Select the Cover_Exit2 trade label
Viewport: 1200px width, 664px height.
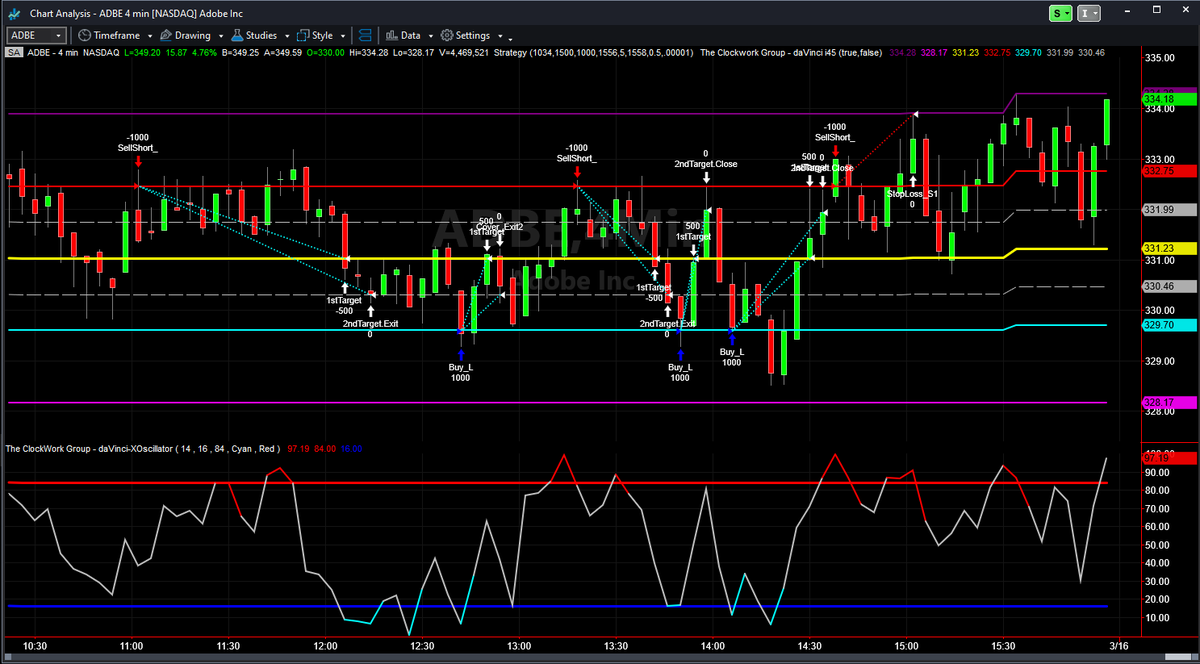tap(500, 227)
